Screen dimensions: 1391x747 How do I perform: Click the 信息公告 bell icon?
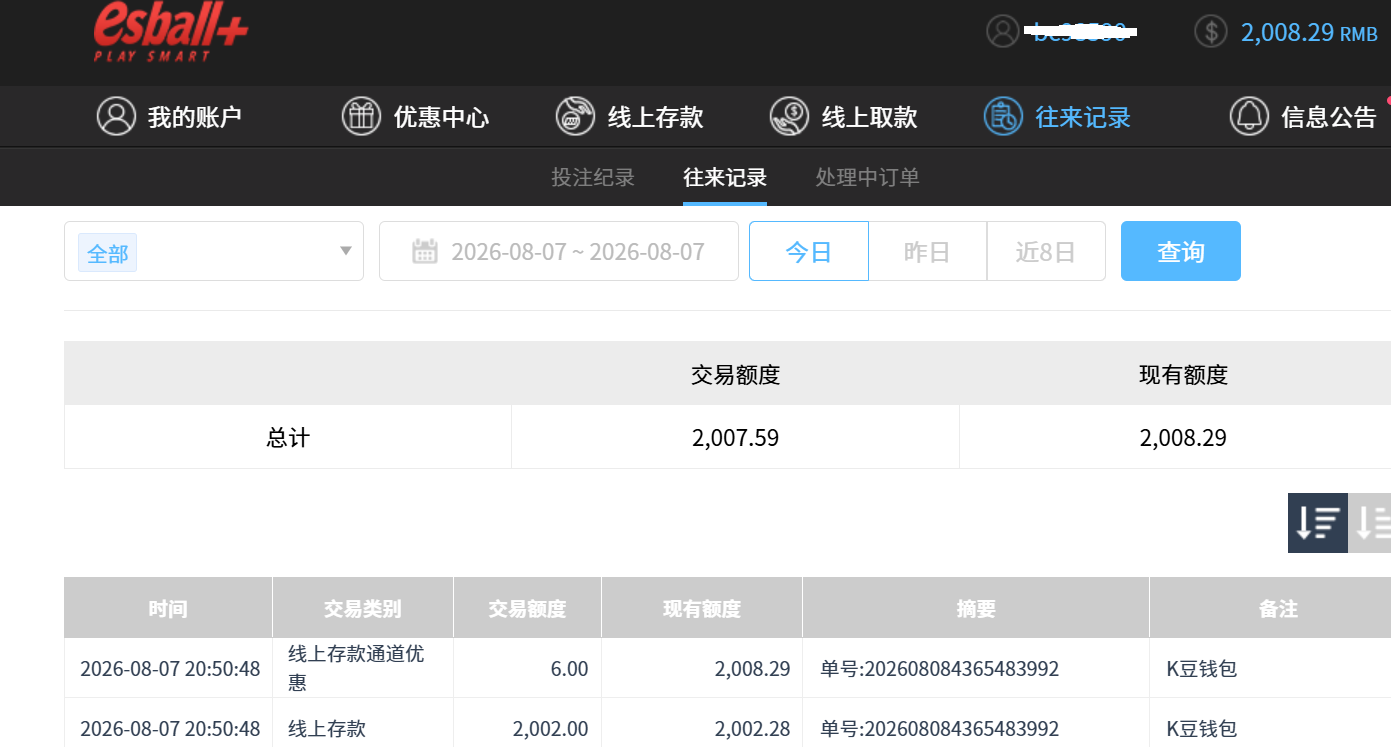1249,116
